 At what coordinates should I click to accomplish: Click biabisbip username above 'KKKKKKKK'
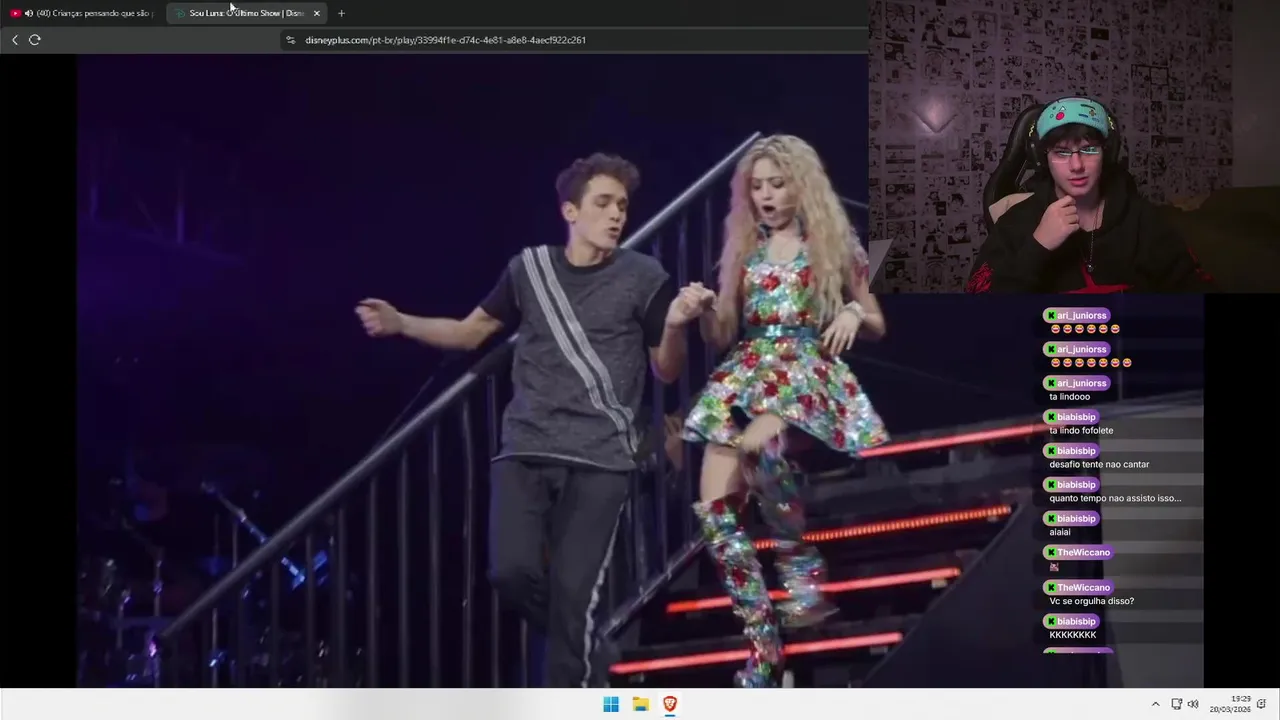coord(1076,621)
